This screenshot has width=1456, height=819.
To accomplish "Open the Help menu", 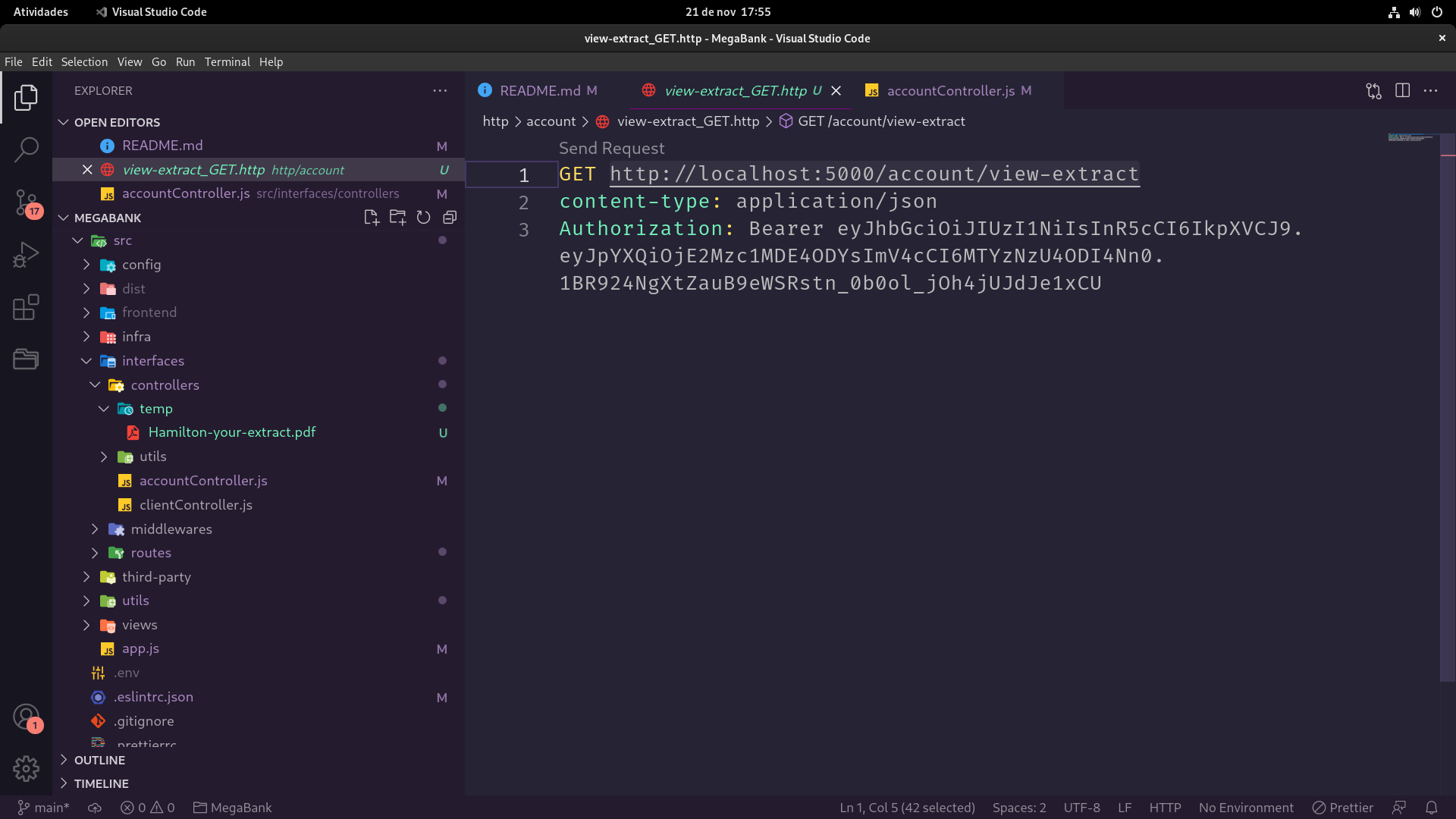I will coord(271,62).
